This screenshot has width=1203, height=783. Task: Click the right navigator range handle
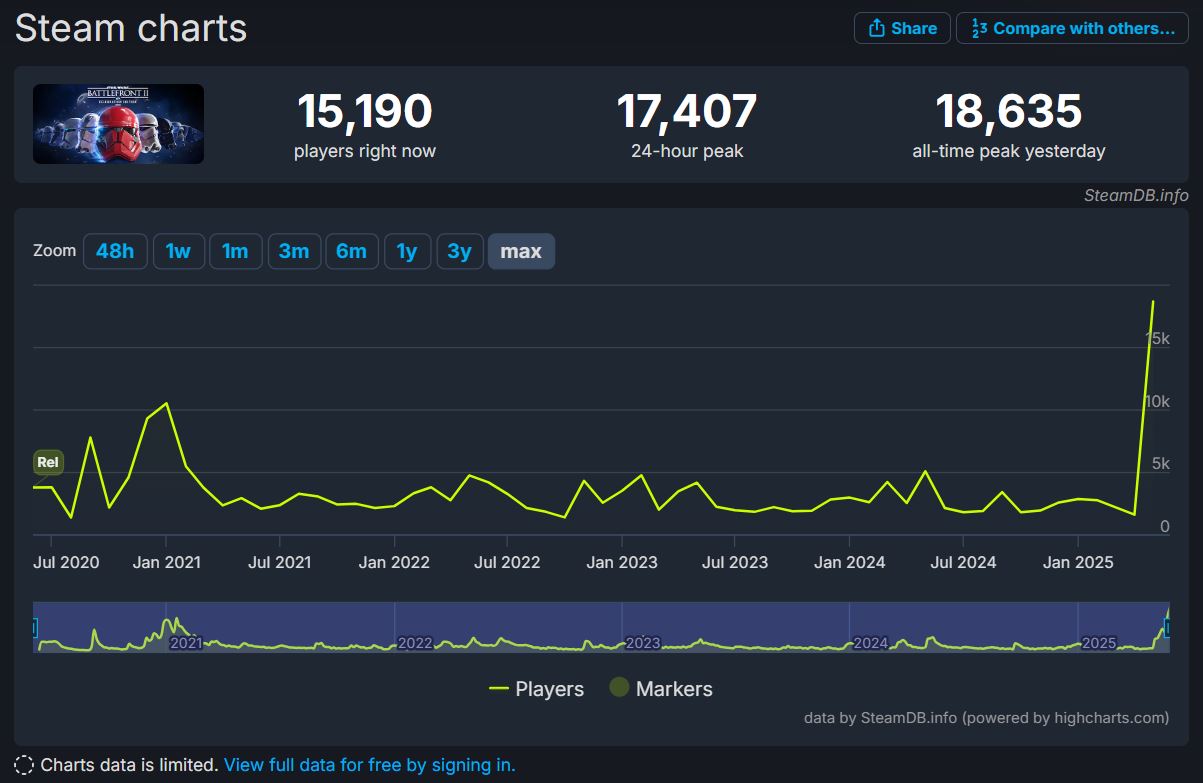pyautogui.click(x=1167, y=627)
